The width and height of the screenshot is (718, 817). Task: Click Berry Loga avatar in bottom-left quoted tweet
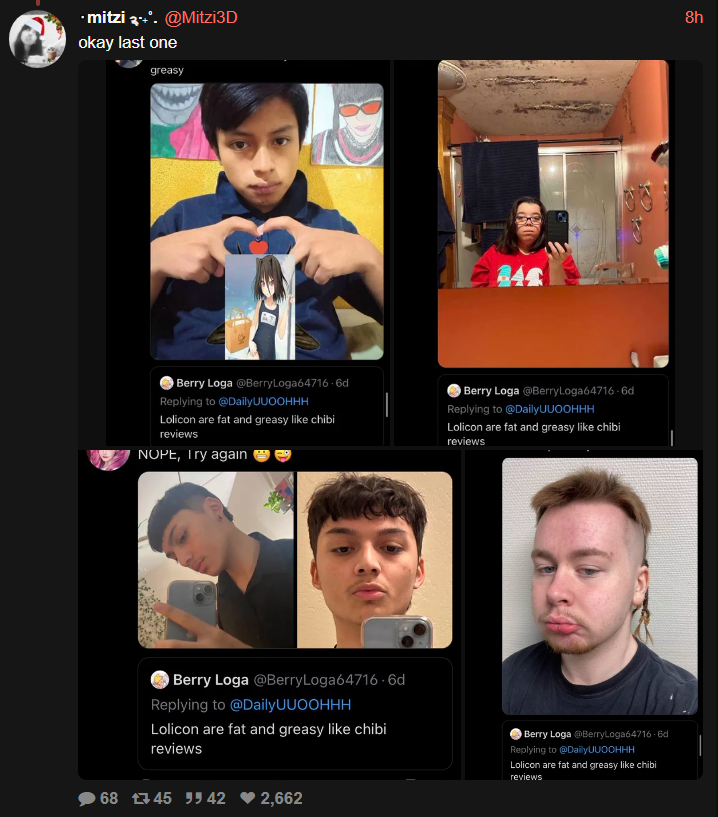pos(160,679)
